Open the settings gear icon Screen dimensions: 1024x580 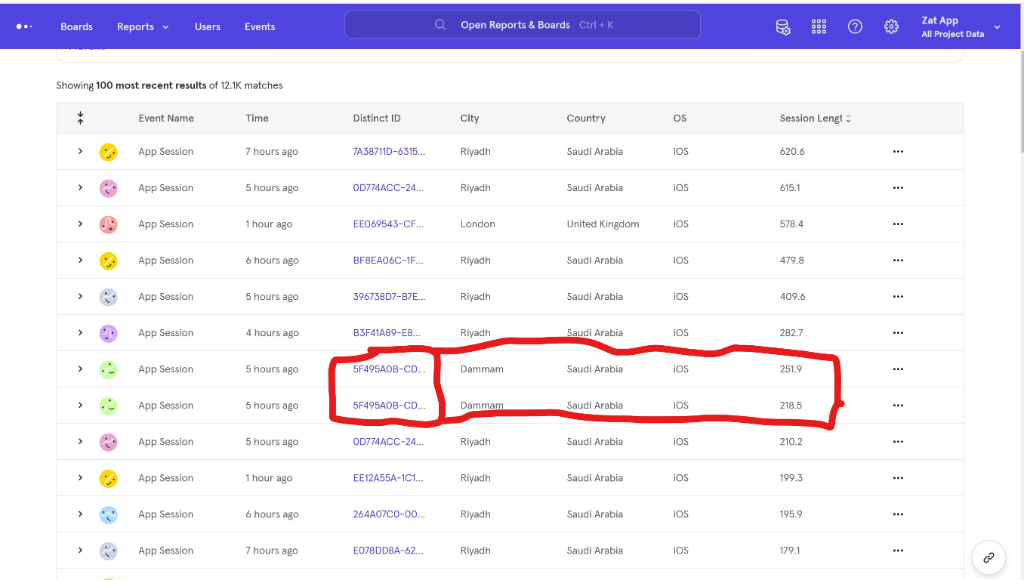point(891,27)
